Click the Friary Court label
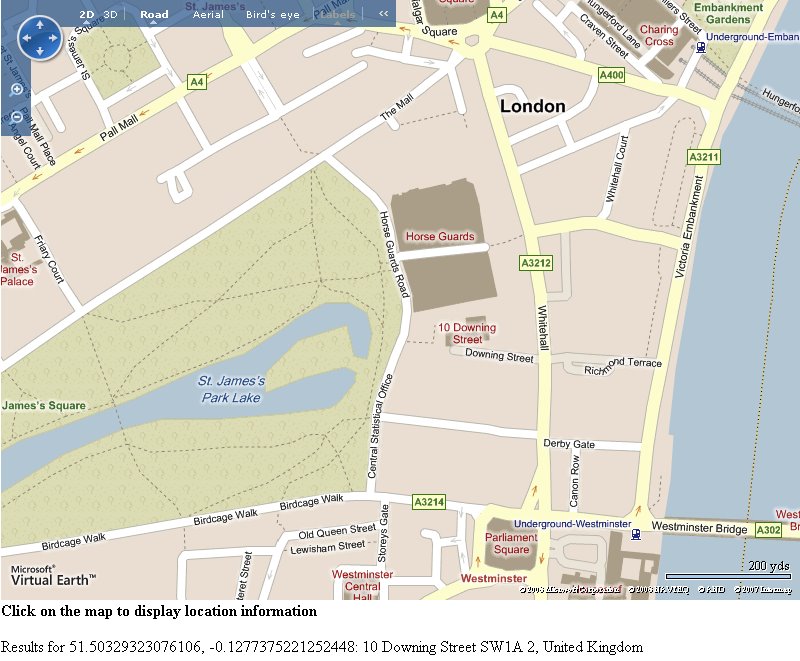The height and width of the screenshot is (661, 800). (x=48, y=259)
